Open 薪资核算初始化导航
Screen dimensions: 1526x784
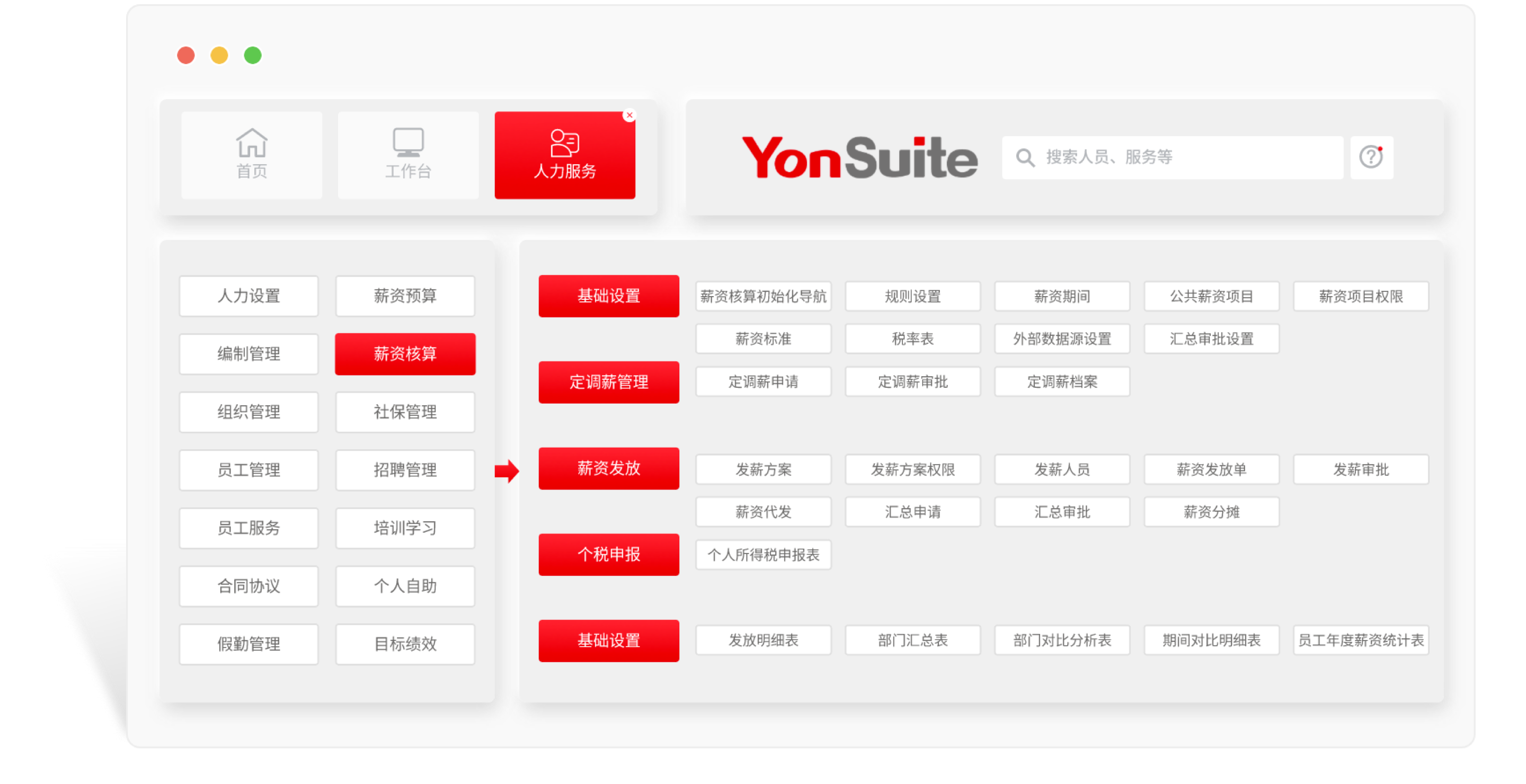[x=763, y=296]
